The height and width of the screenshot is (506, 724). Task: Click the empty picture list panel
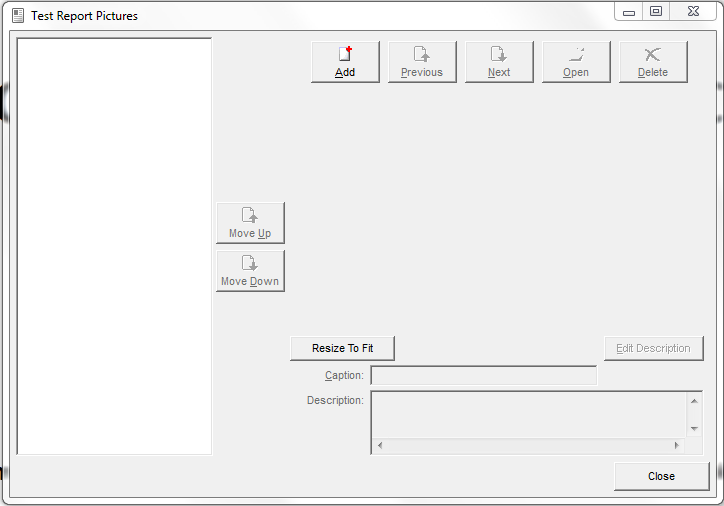tap(114, 246)
